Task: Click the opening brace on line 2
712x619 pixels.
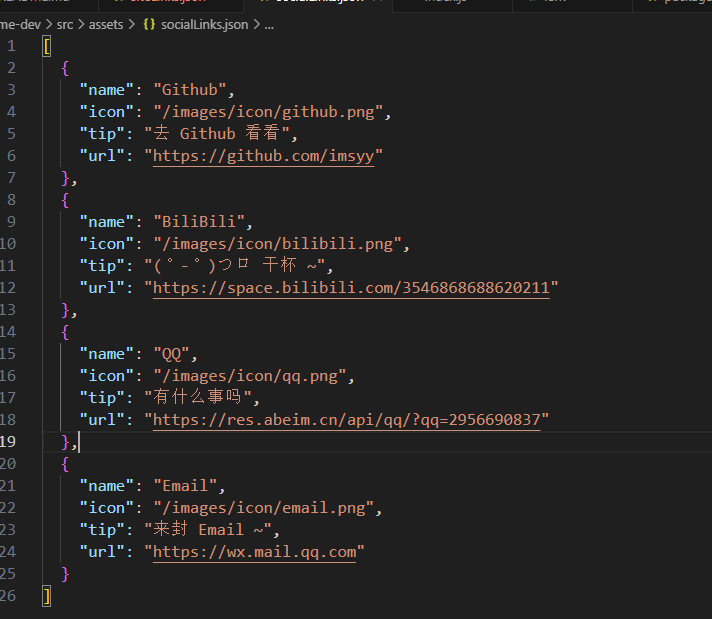Action: pos(65,69)
